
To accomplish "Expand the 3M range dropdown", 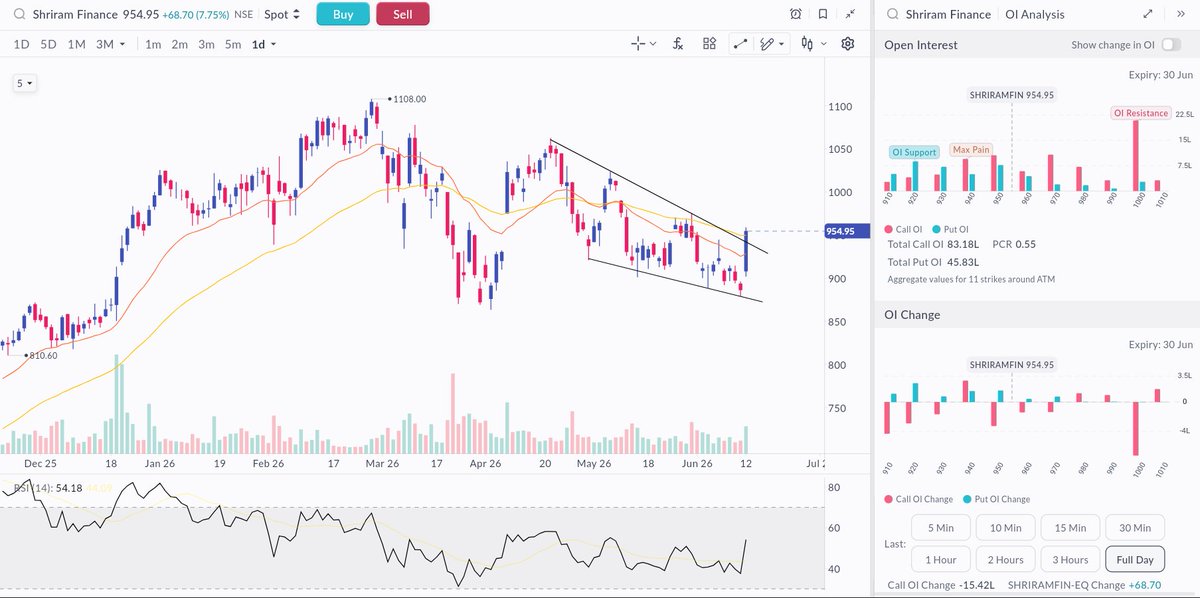I will [x=111, y=44].
